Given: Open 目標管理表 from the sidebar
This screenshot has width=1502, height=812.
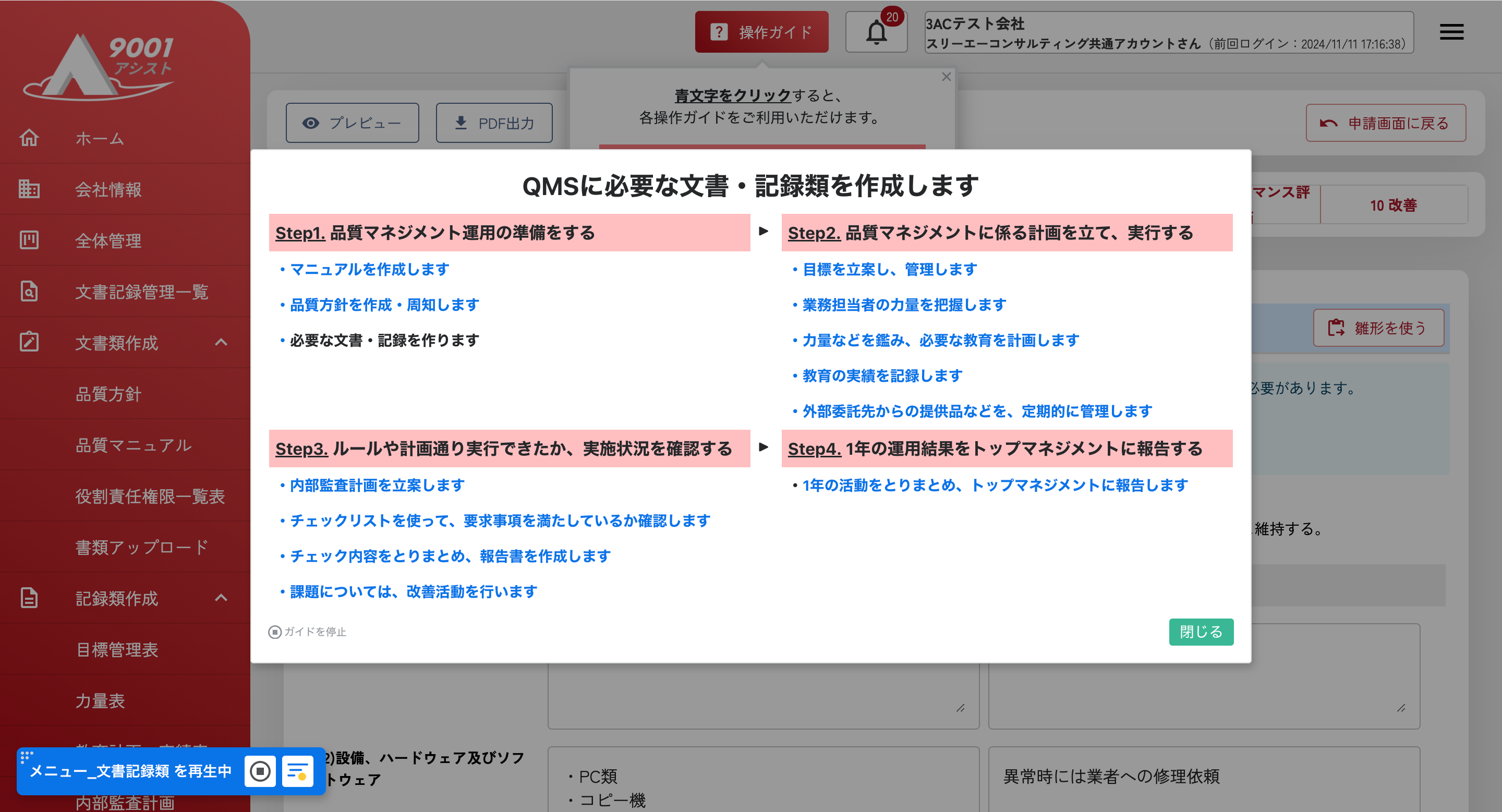Looking at the screenshot, I should point(117,649).
